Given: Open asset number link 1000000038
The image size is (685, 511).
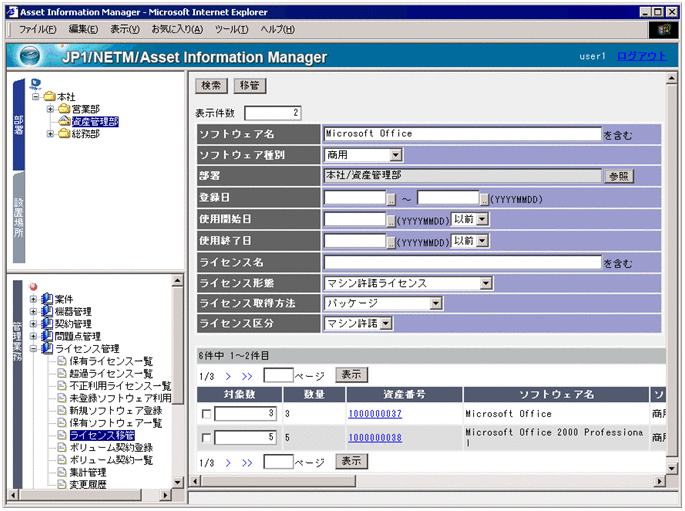Looking at the screenshot, I should 375,438.
